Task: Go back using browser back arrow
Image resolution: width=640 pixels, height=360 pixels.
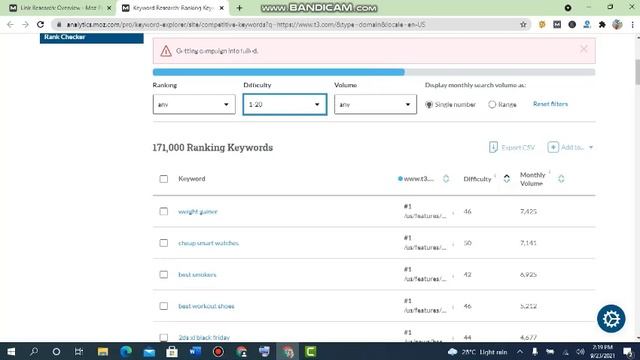Action: point(11,24)
